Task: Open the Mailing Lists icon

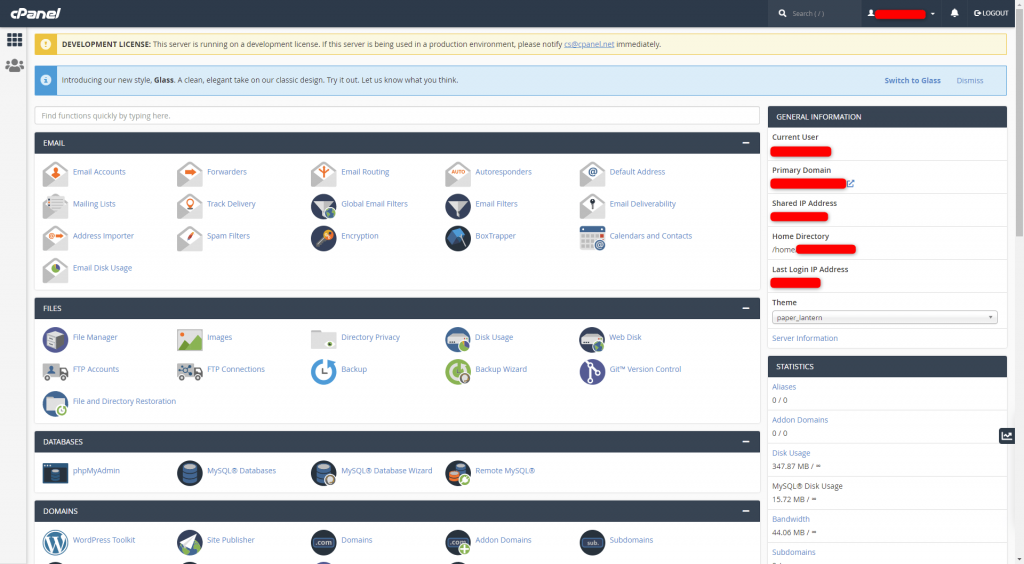Action: pos(56,206)
